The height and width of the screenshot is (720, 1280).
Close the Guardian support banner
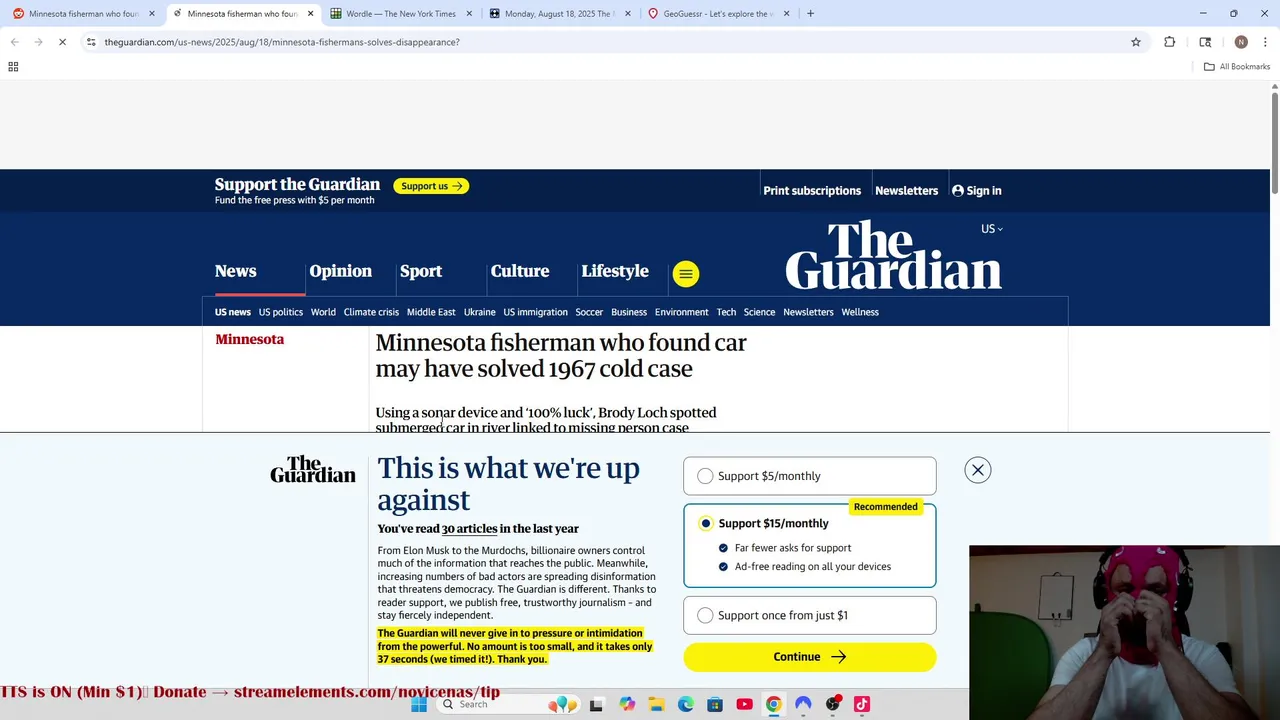tap(977, 470)
